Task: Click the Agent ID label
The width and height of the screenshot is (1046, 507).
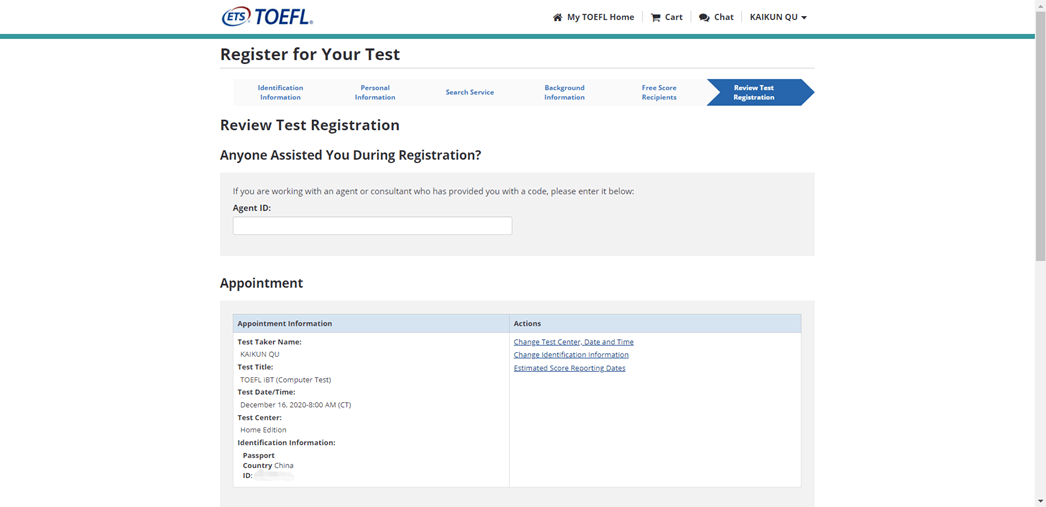Action: [x=251, y=208]
